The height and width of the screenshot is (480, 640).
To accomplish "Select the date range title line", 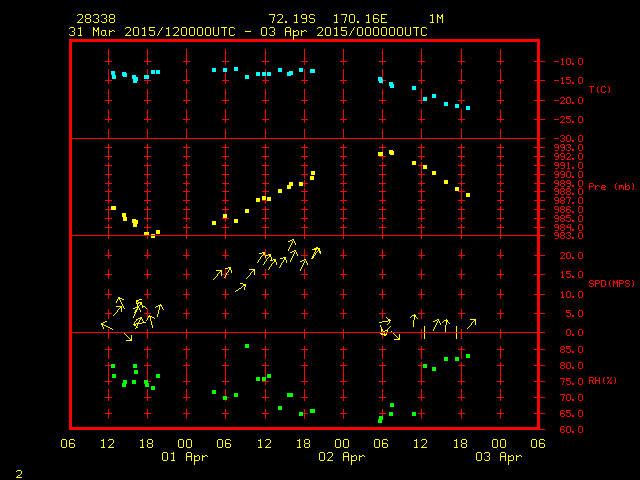I will click(x=248, y=31).
